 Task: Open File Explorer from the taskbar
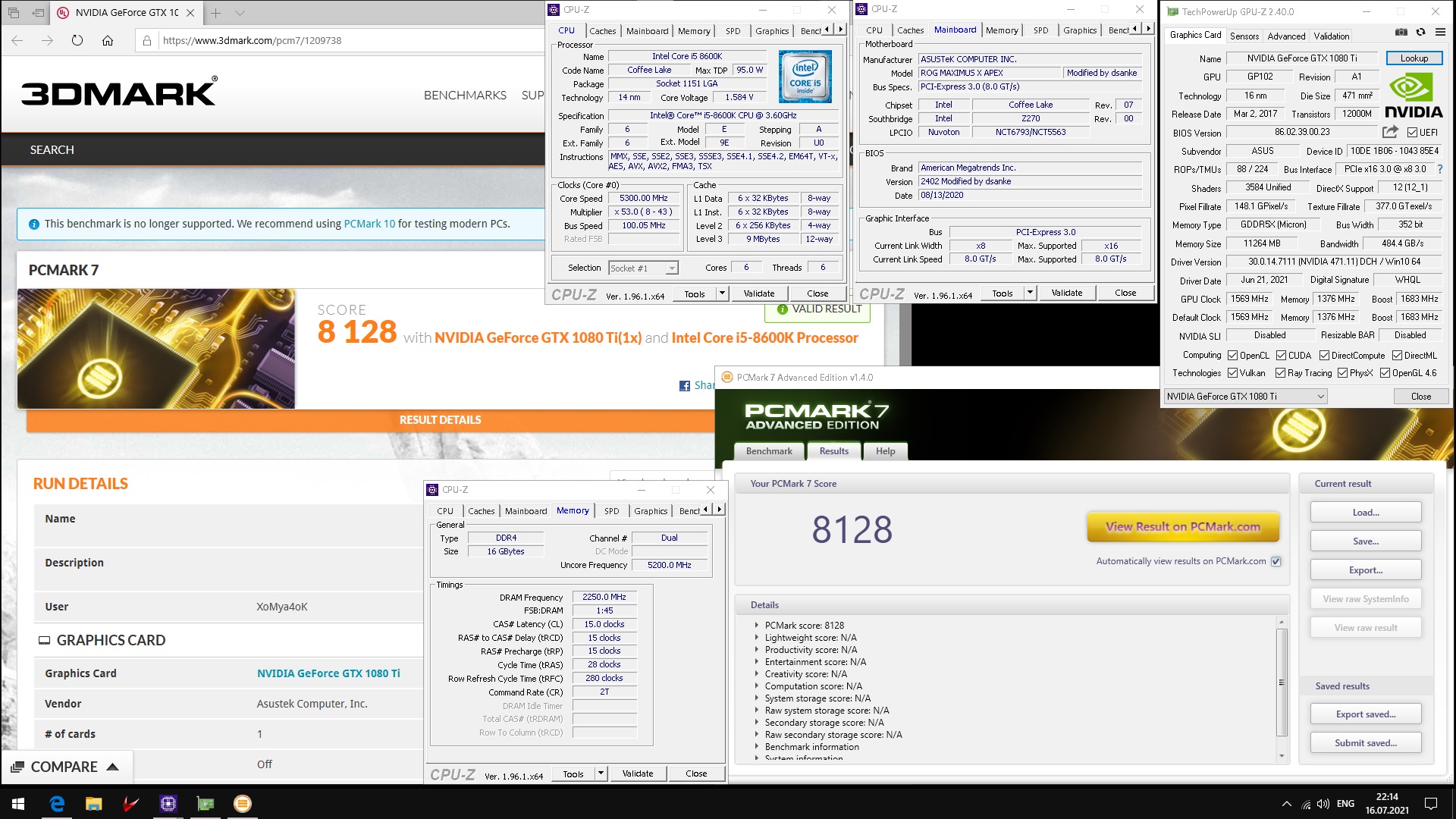(x=93, y=804)
